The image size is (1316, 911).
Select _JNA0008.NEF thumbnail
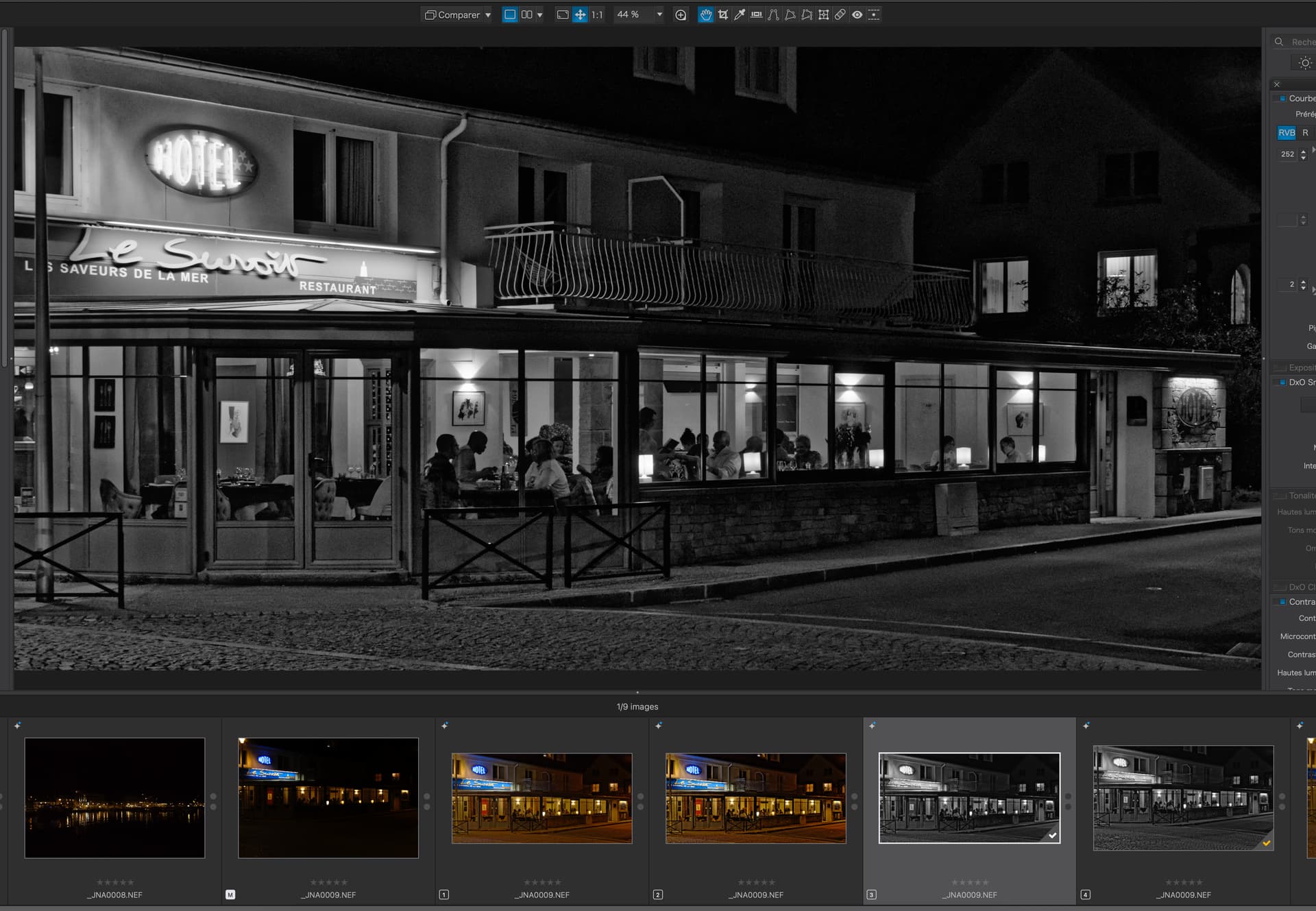coord(114,798)
